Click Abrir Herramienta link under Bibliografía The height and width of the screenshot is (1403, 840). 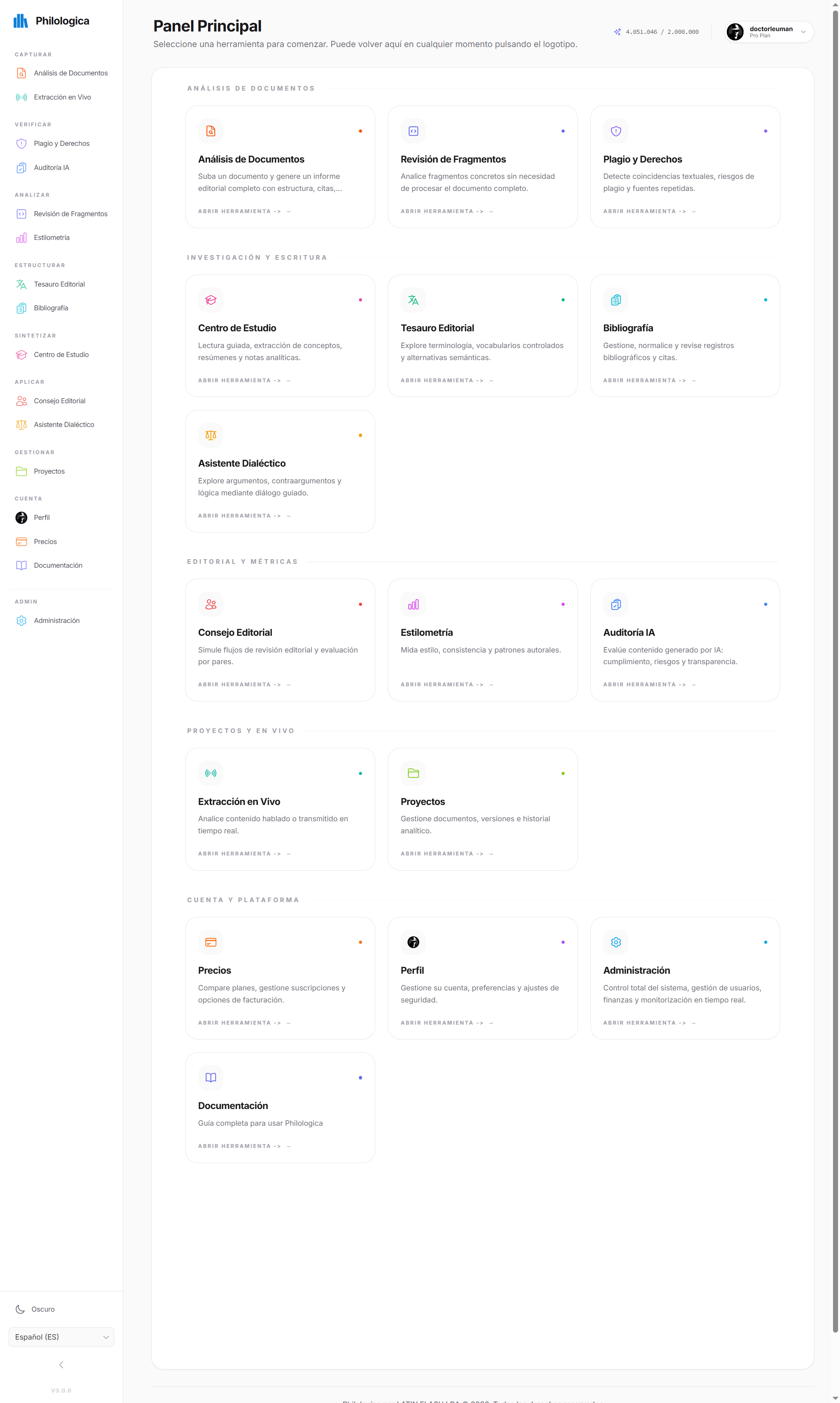(x=649, y=380)
